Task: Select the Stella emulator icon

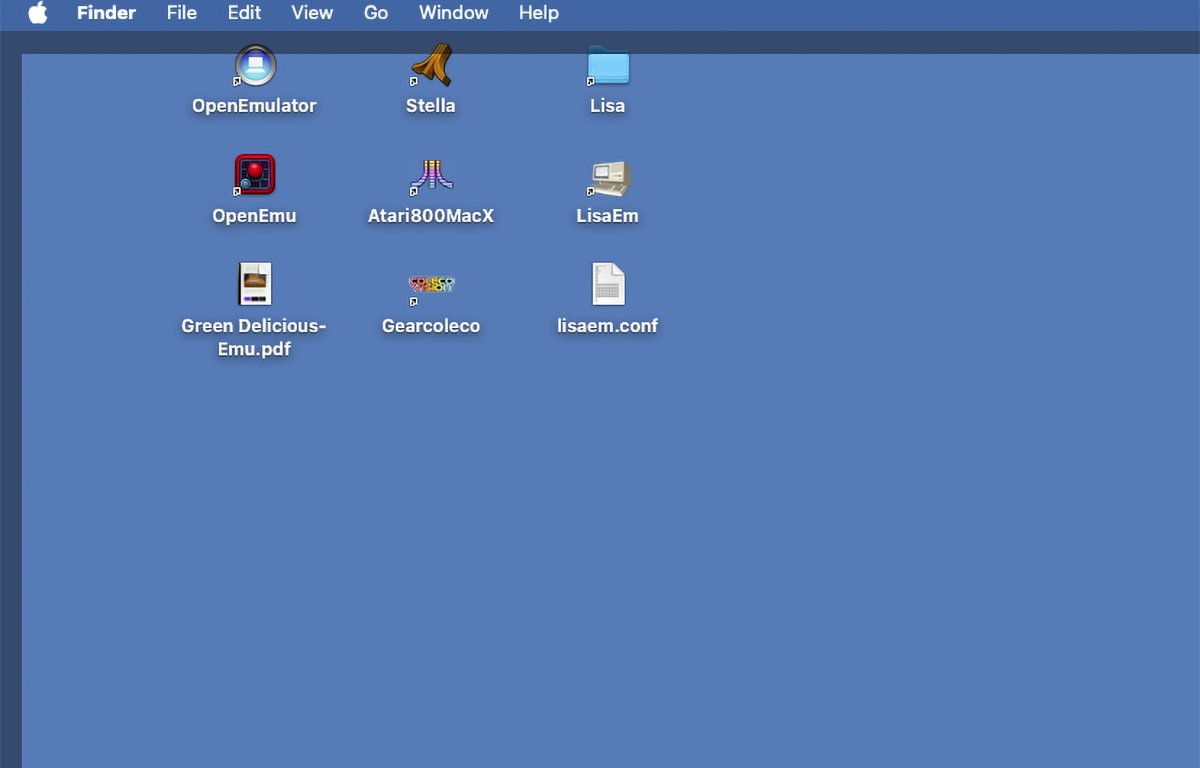Action: (x=431, y=66)
